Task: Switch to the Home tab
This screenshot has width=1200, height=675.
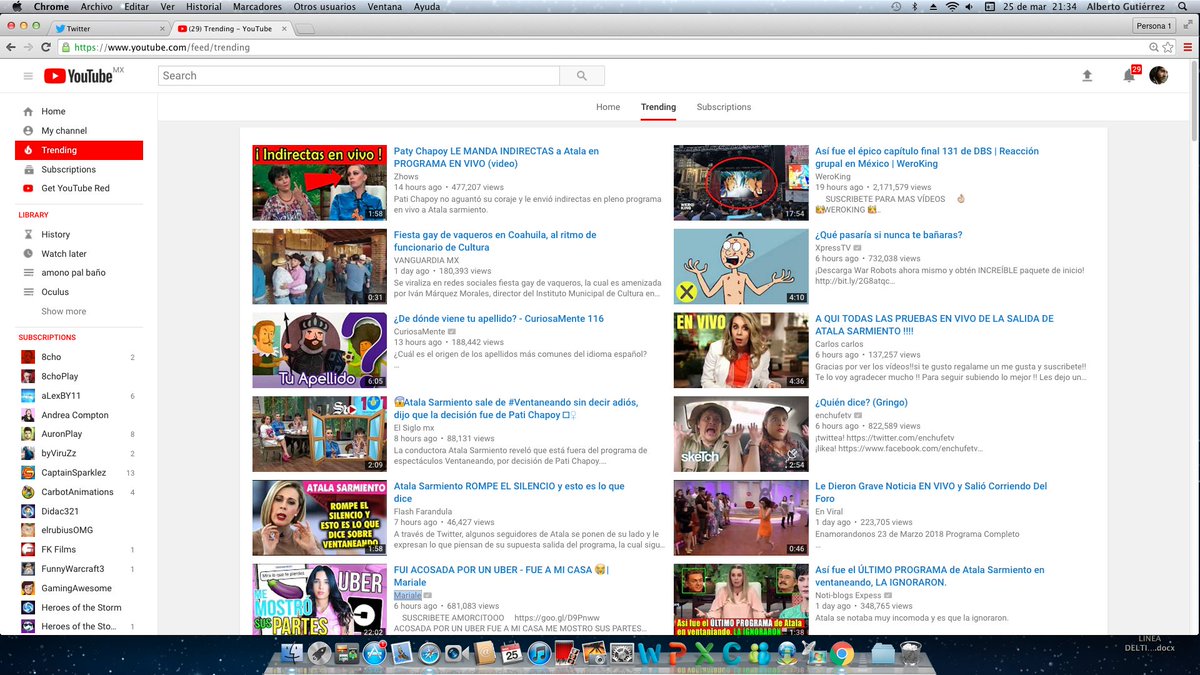Action: click(608, 107)
